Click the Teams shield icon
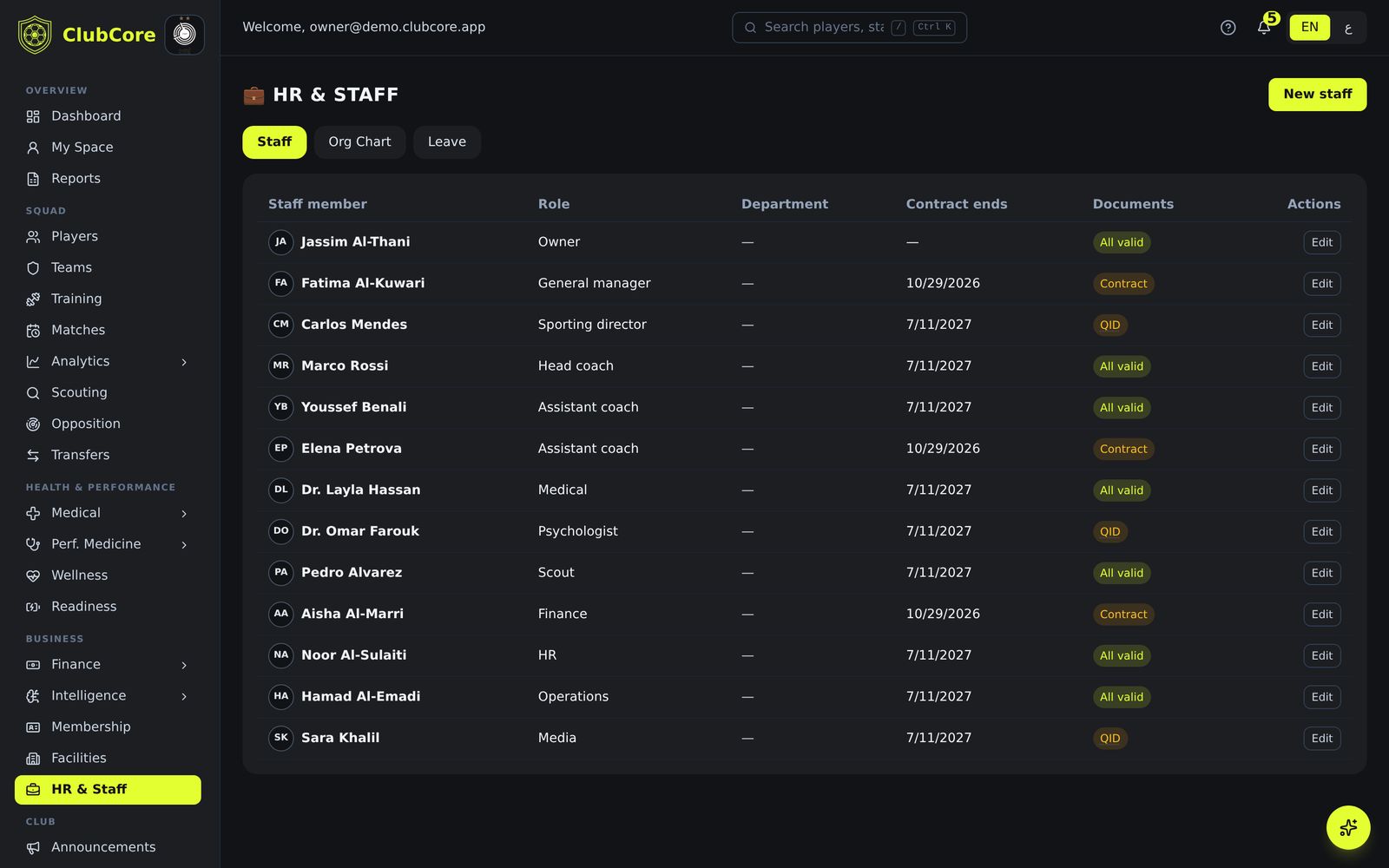This screenshot has height=868, width=1389. coord(33,268)
